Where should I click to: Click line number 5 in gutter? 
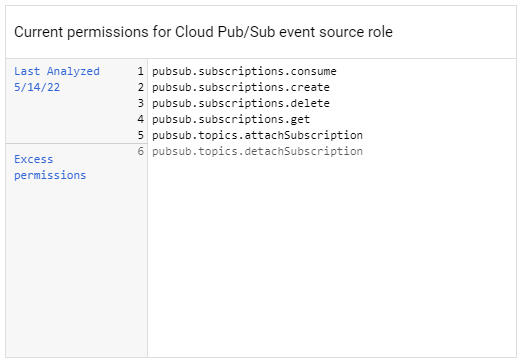click(x=141, y=135)
